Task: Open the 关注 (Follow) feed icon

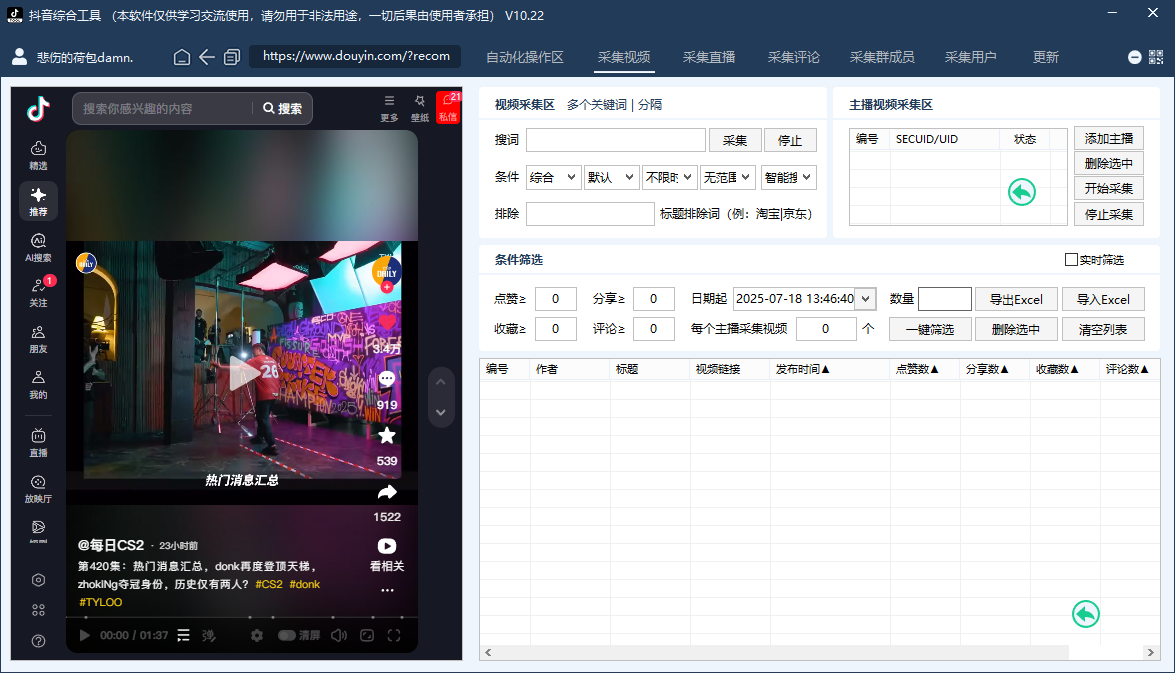Action: (x=38, y=287)
